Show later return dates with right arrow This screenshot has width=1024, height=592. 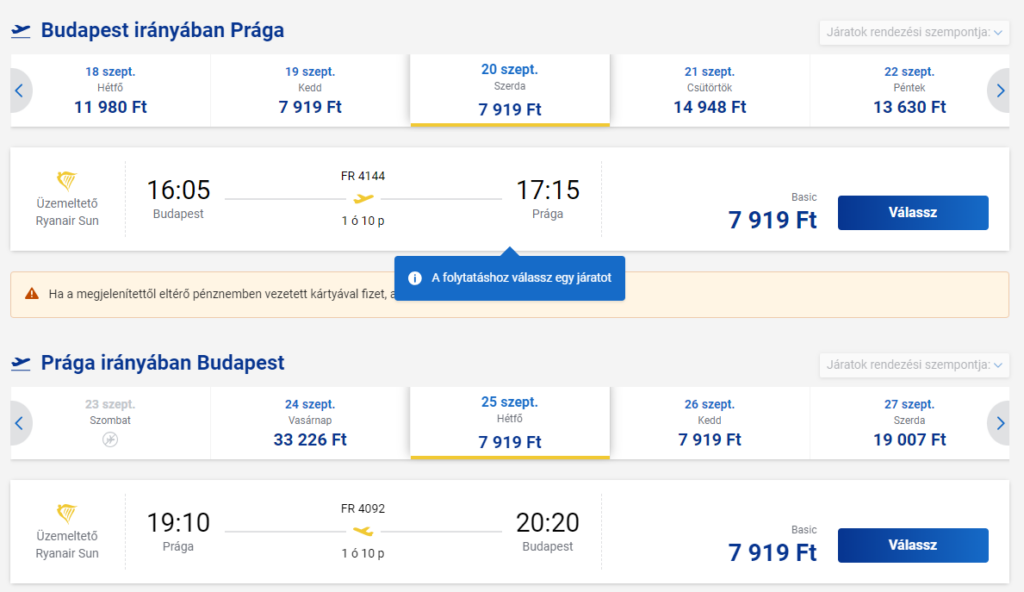point(1000,423)
